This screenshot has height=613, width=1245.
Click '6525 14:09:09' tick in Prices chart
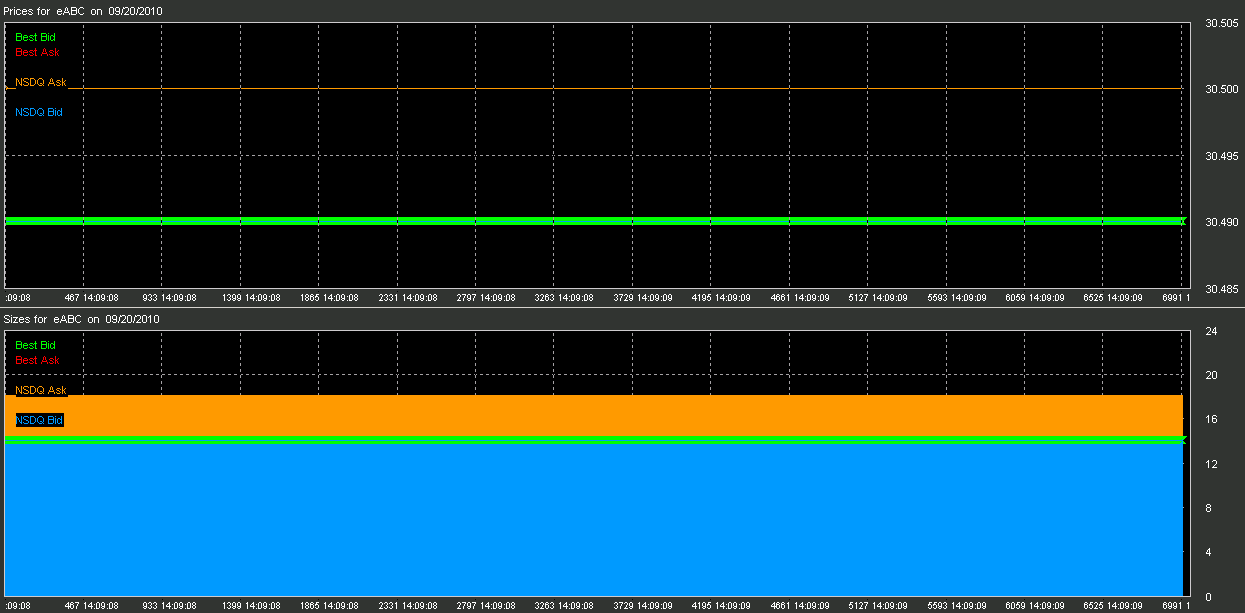(x=1112, y=298)
